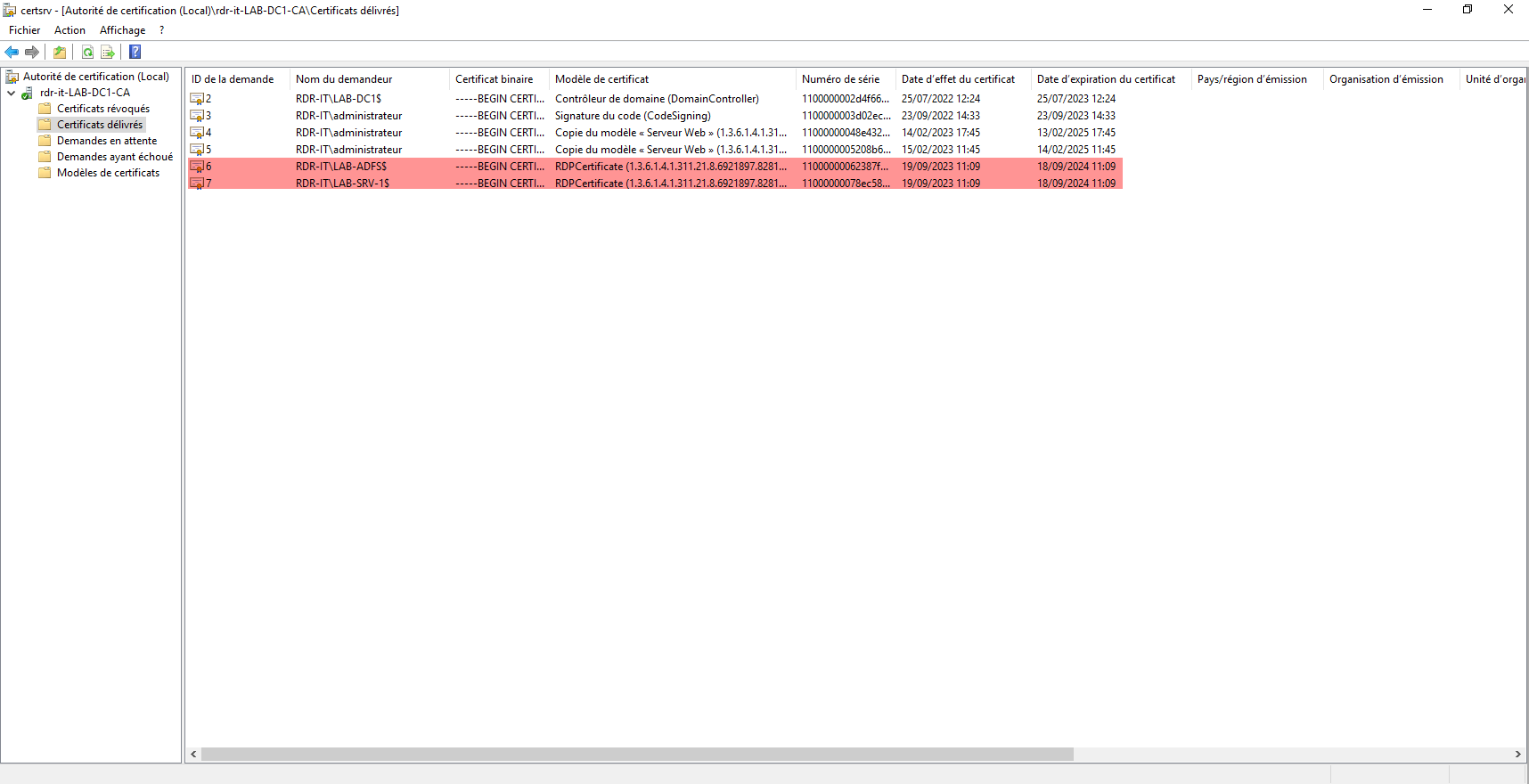Open Help with the blue question-mark icon
Image resolution: width=1529 pixels, height=784 pixels.
click(135, 53)
